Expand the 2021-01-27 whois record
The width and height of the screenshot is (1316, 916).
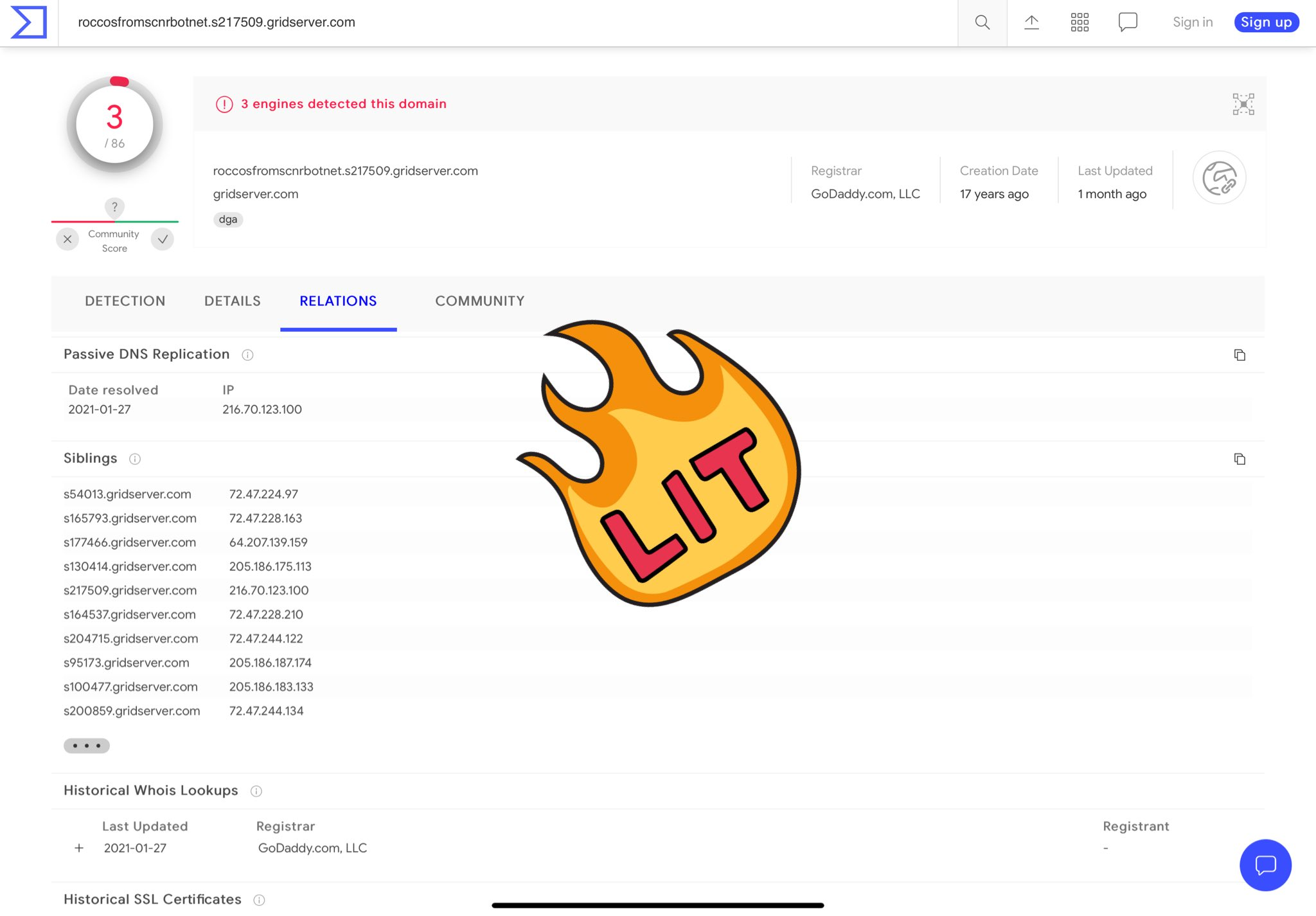79,848
